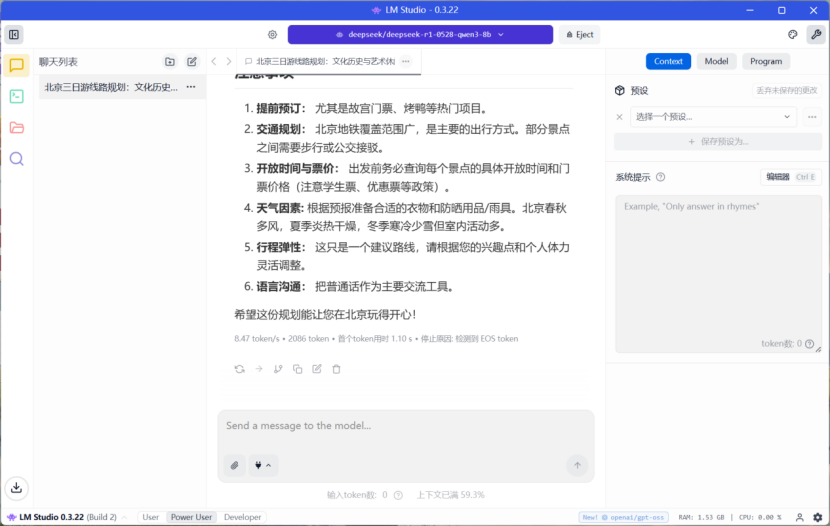Expand the plug integrations menu
Image resolution: width=830 pixels, height=526 pixels.
264,465
